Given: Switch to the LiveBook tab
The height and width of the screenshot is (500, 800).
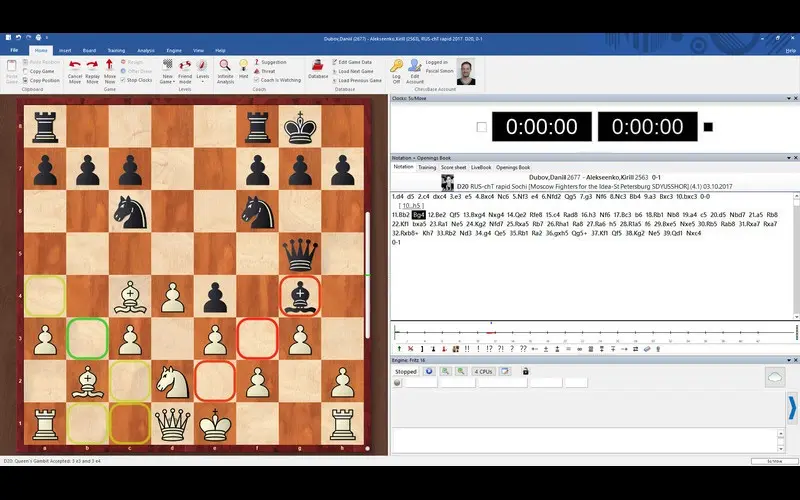Looking at the screenshot, I should tap(481, 167).
